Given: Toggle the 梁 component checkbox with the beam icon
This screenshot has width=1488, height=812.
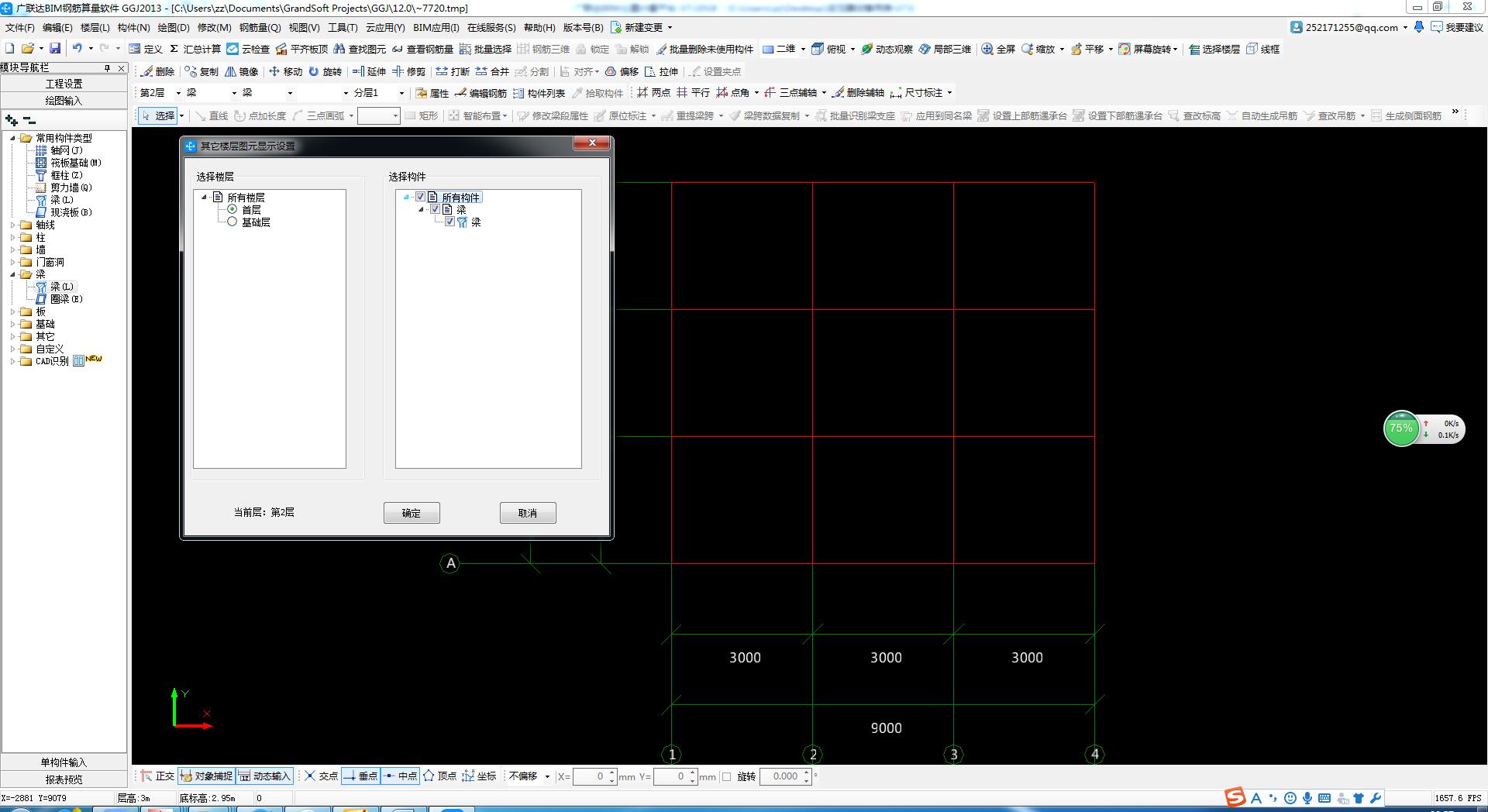Looking at the screenshot, I should tap(449, 222).
